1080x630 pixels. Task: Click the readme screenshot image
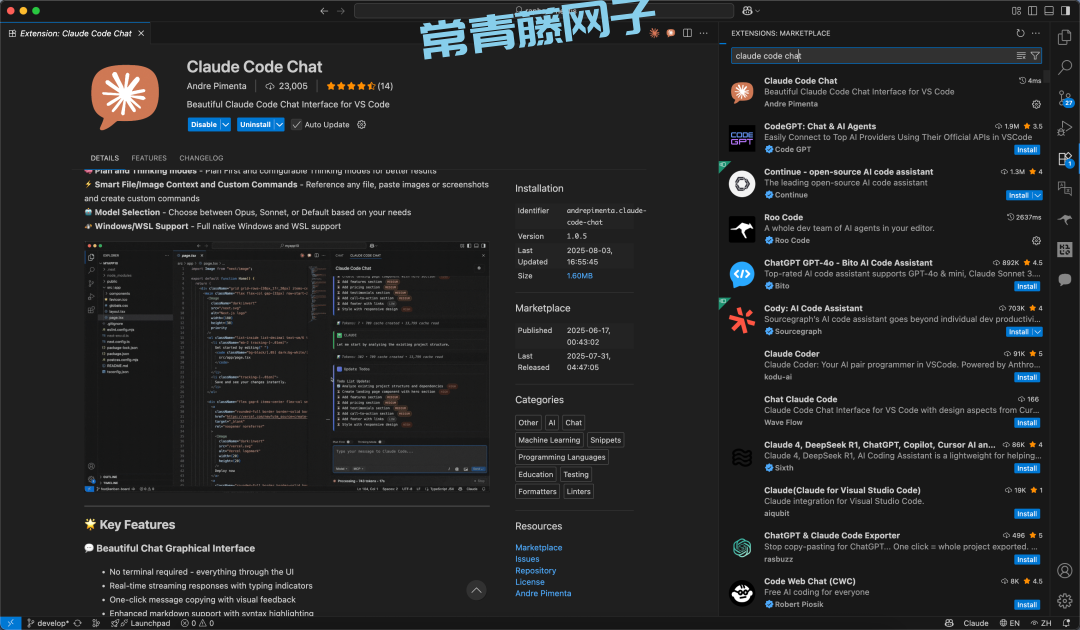[287, 366]
